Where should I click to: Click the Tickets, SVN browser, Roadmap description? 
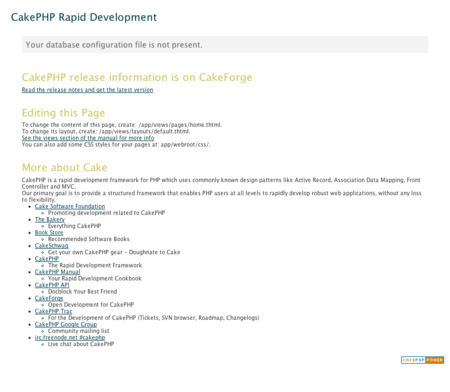coord(153,318)
